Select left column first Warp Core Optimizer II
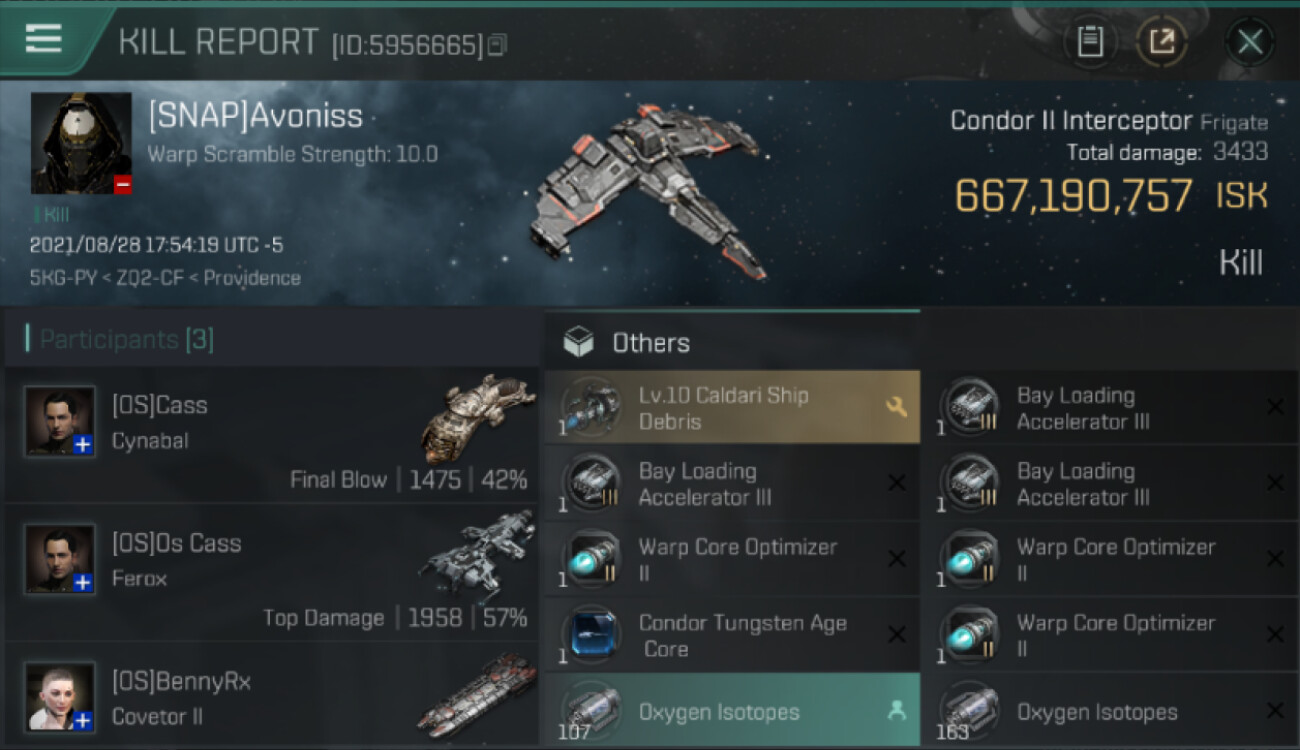 pyautogui.click(x=732, y=559)
